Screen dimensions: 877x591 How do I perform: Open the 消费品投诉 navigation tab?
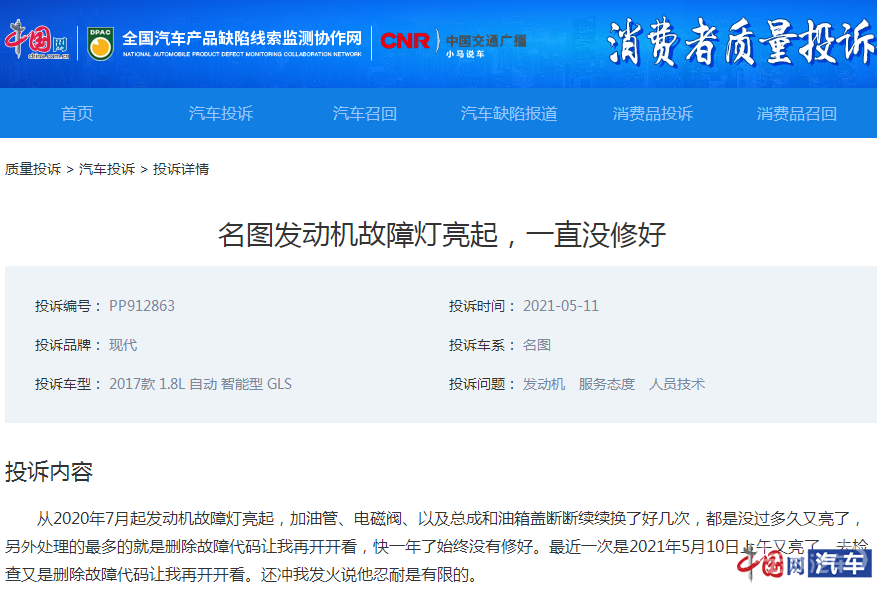point(653,114)
